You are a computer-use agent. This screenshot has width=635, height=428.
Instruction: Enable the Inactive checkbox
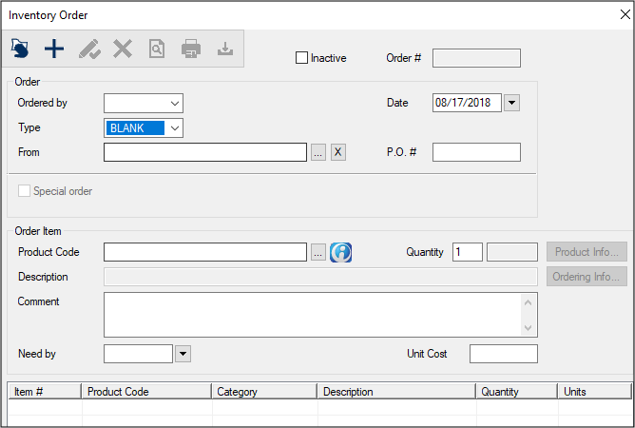coord(302,58)
